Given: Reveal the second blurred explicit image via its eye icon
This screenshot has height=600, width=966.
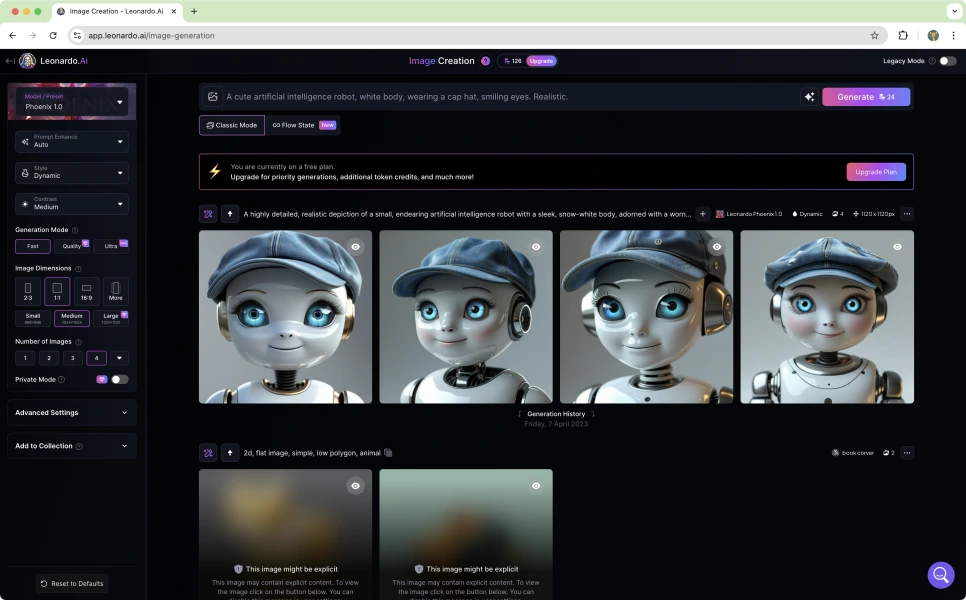Looking at the screenshot, I should point(536,486).
